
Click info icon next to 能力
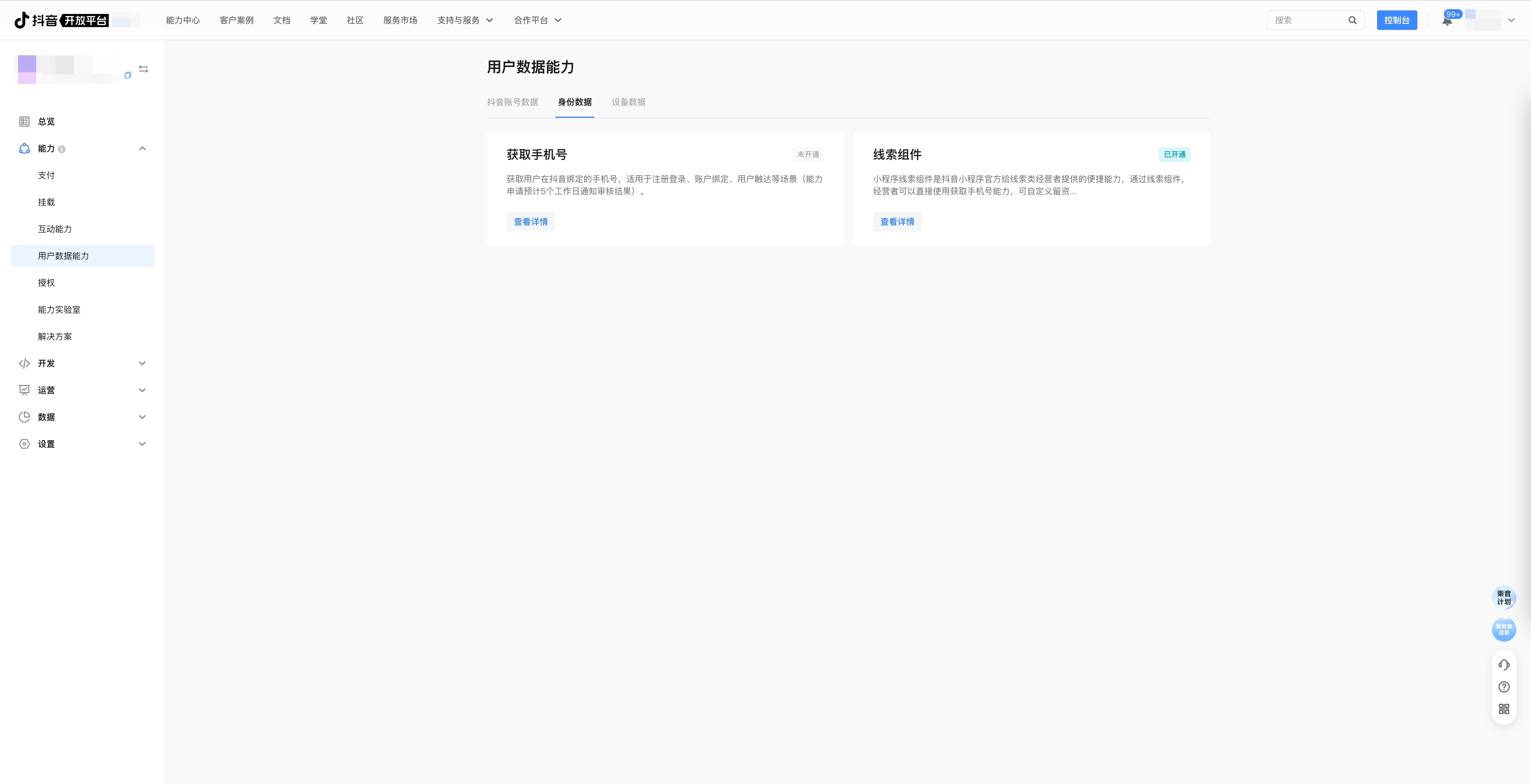coord(62,149)
